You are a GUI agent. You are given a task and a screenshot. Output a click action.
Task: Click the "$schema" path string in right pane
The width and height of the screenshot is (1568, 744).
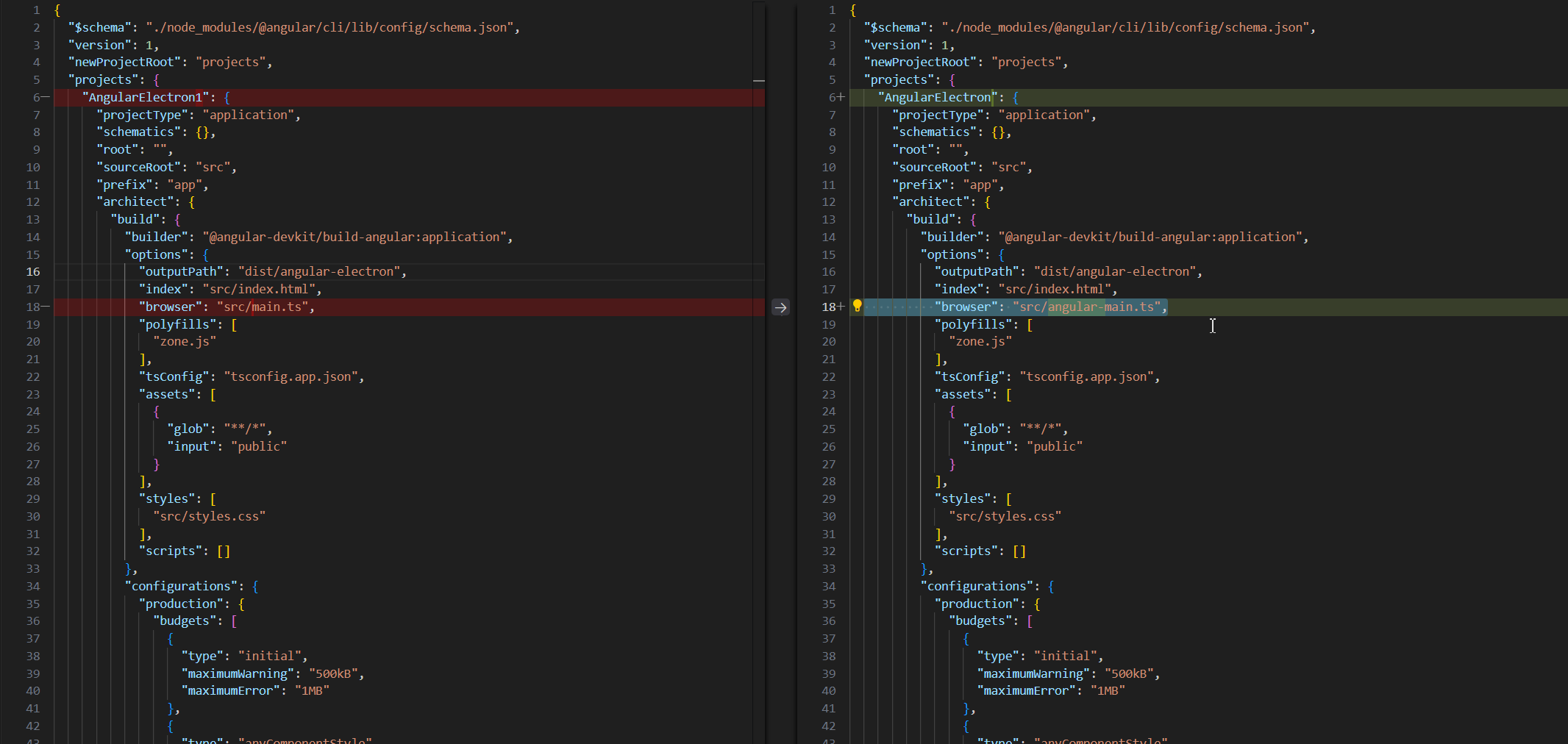pyautogui.click(x=1125, y=28)
